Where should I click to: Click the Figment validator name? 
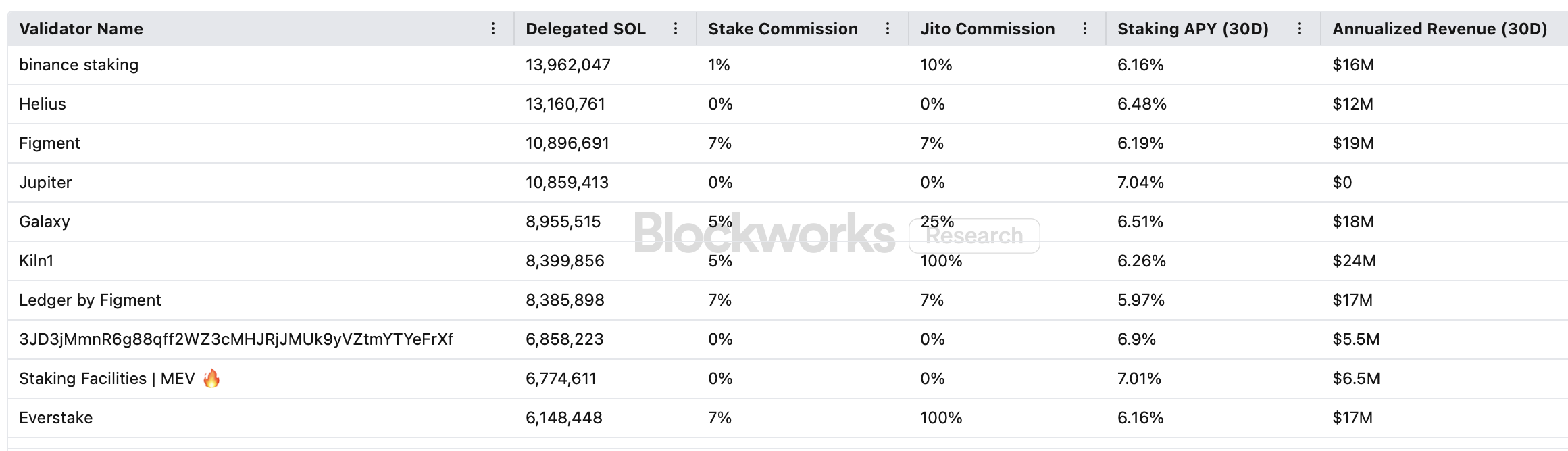tap(49, 143)
